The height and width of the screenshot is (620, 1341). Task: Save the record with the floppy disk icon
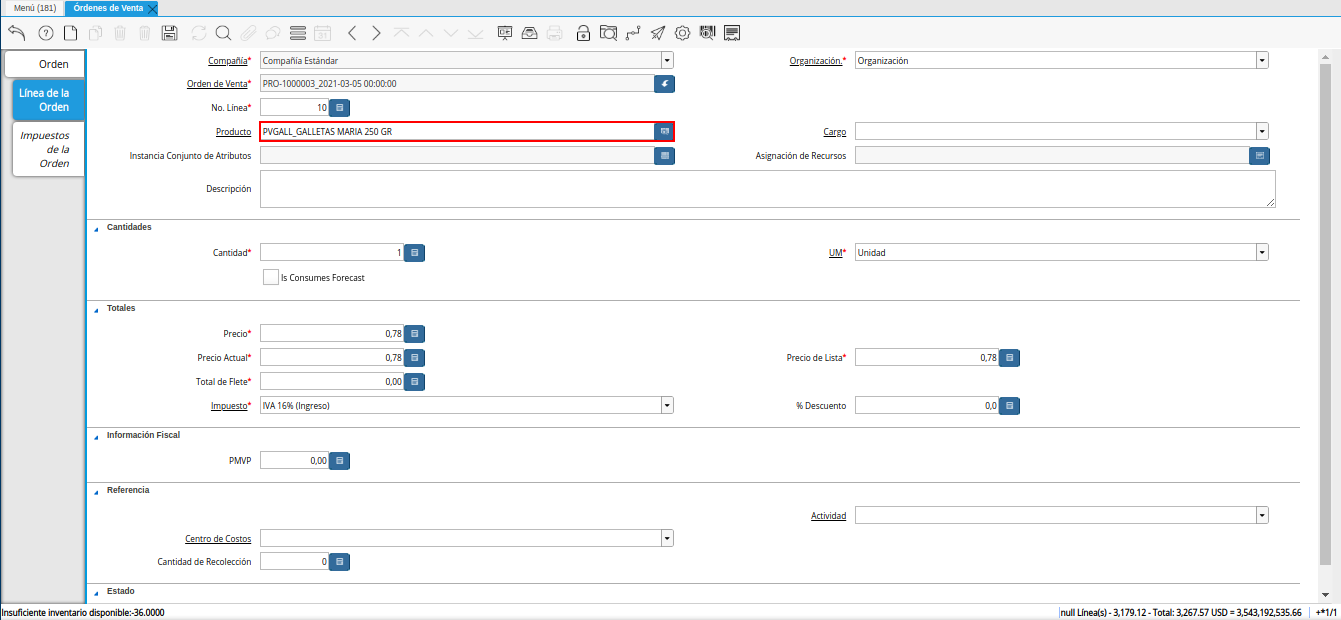pyautogui.click(x=169, y=33)
